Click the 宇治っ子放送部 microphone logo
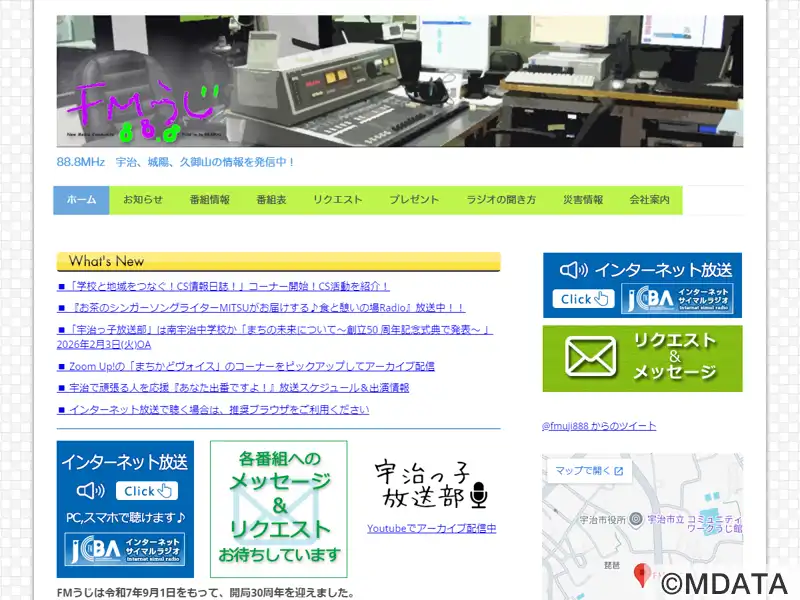 (x=431, y=485)
